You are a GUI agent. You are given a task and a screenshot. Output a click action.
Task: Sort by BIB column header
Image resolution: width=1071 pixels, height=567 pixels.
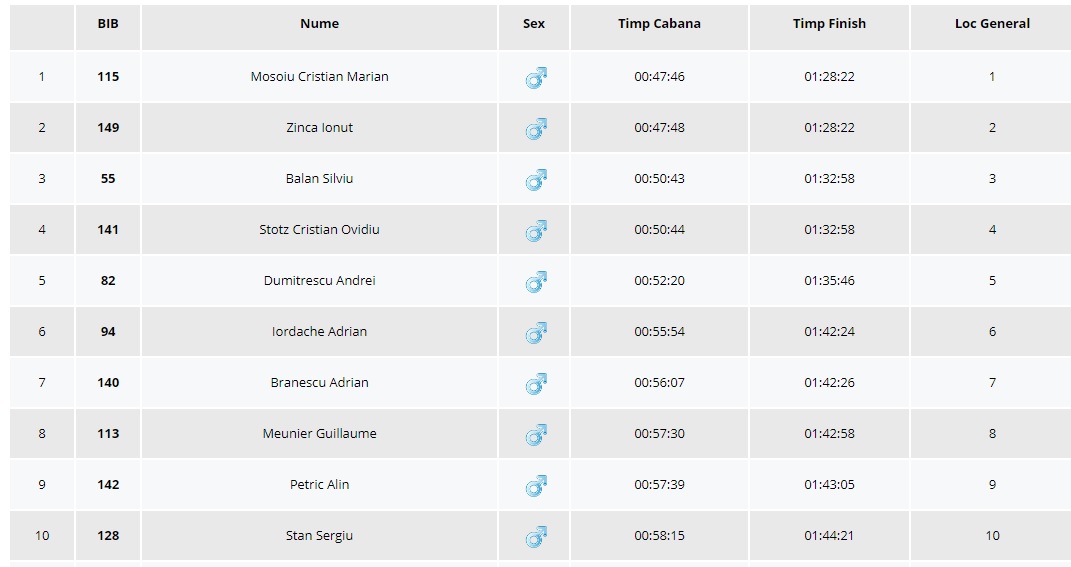click(x=108, y=24)
